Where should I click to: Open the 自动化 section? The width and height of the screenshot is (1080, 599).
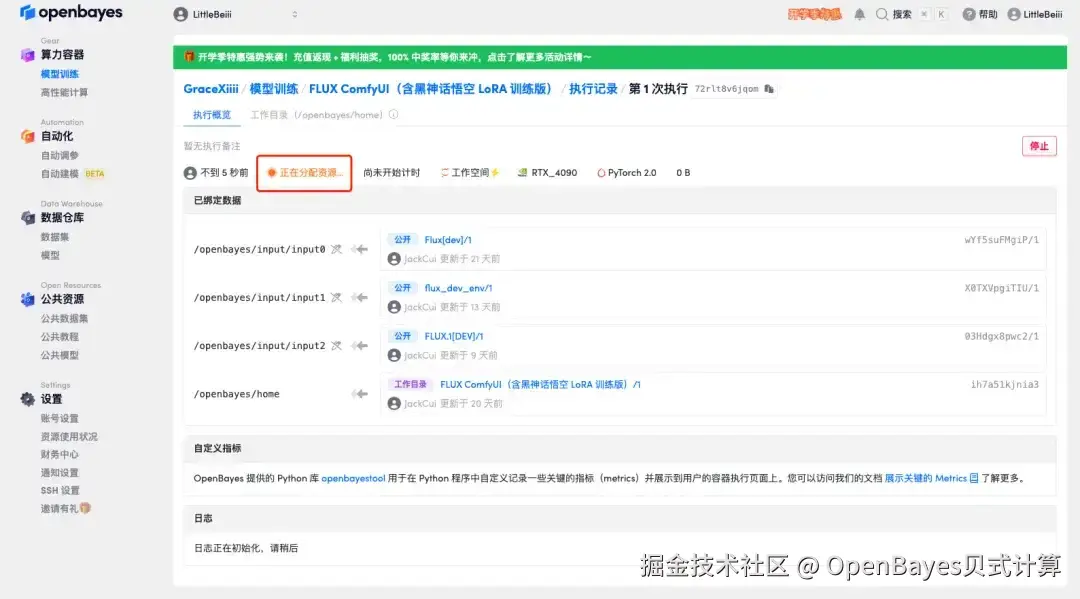coord(56,136)
